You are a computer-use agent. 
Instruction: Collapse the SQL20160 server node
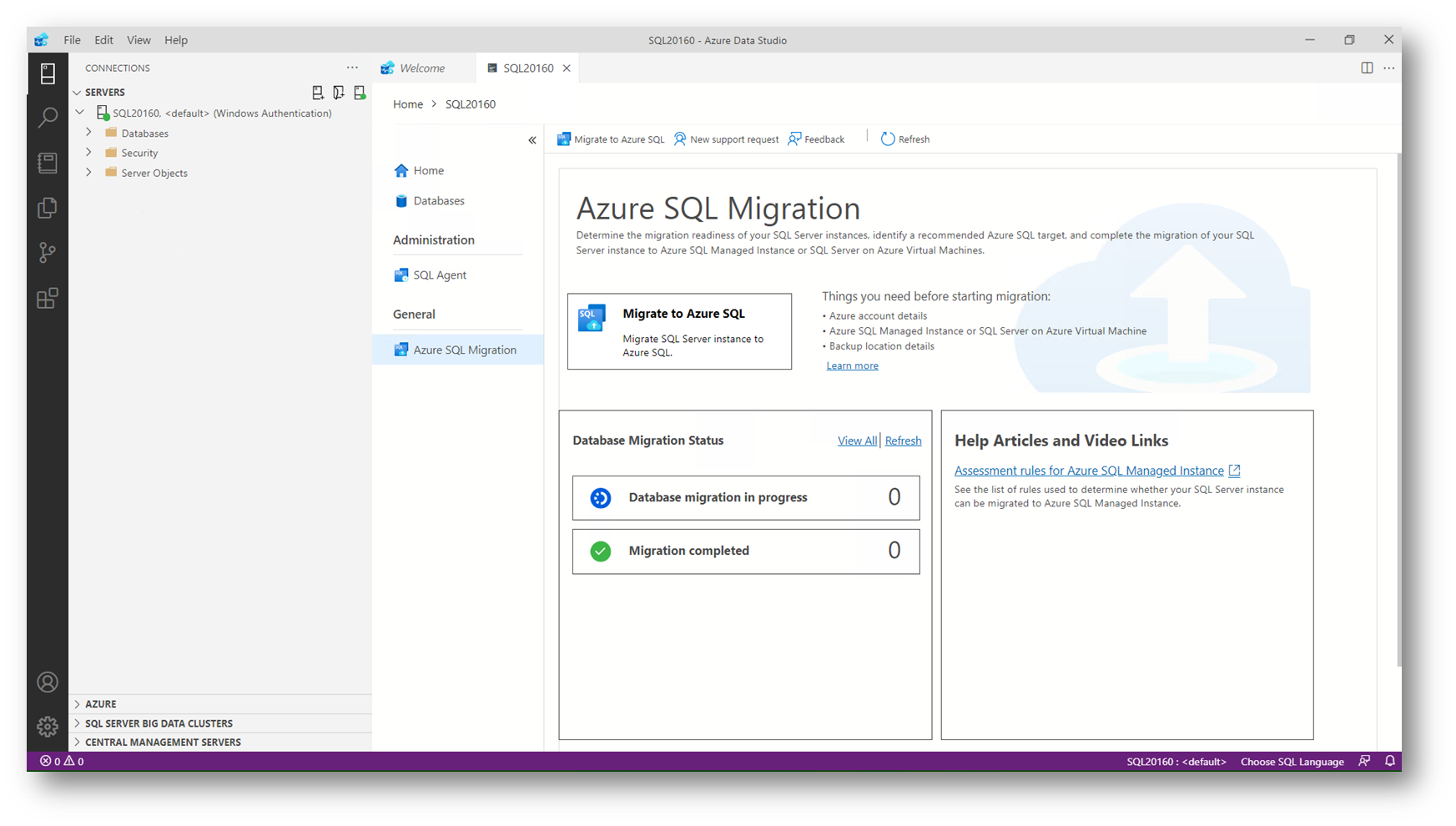tap(80, 113)
